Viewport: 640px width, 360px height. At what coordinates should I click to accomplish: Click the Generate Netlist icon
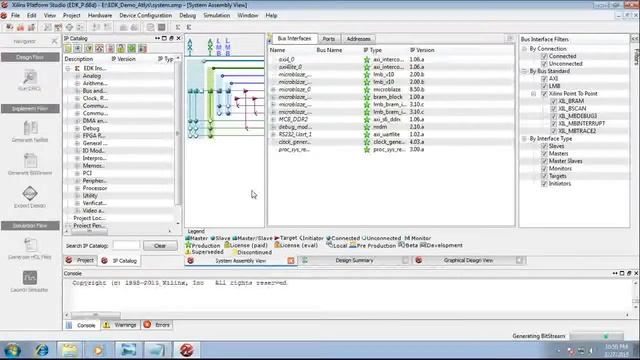point(30,128)
